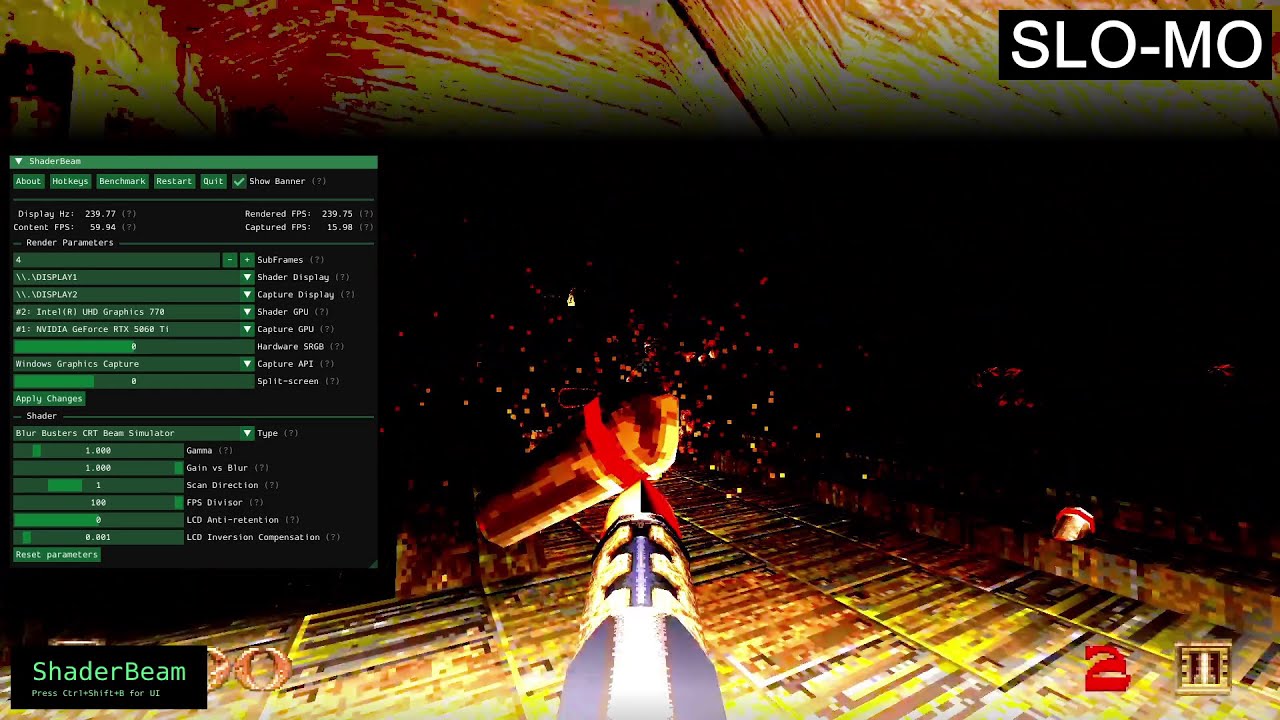The height and width of the screenshot is (720, 1280).
Task: Open the Shader Display dropdown
Action: point(247,277)
